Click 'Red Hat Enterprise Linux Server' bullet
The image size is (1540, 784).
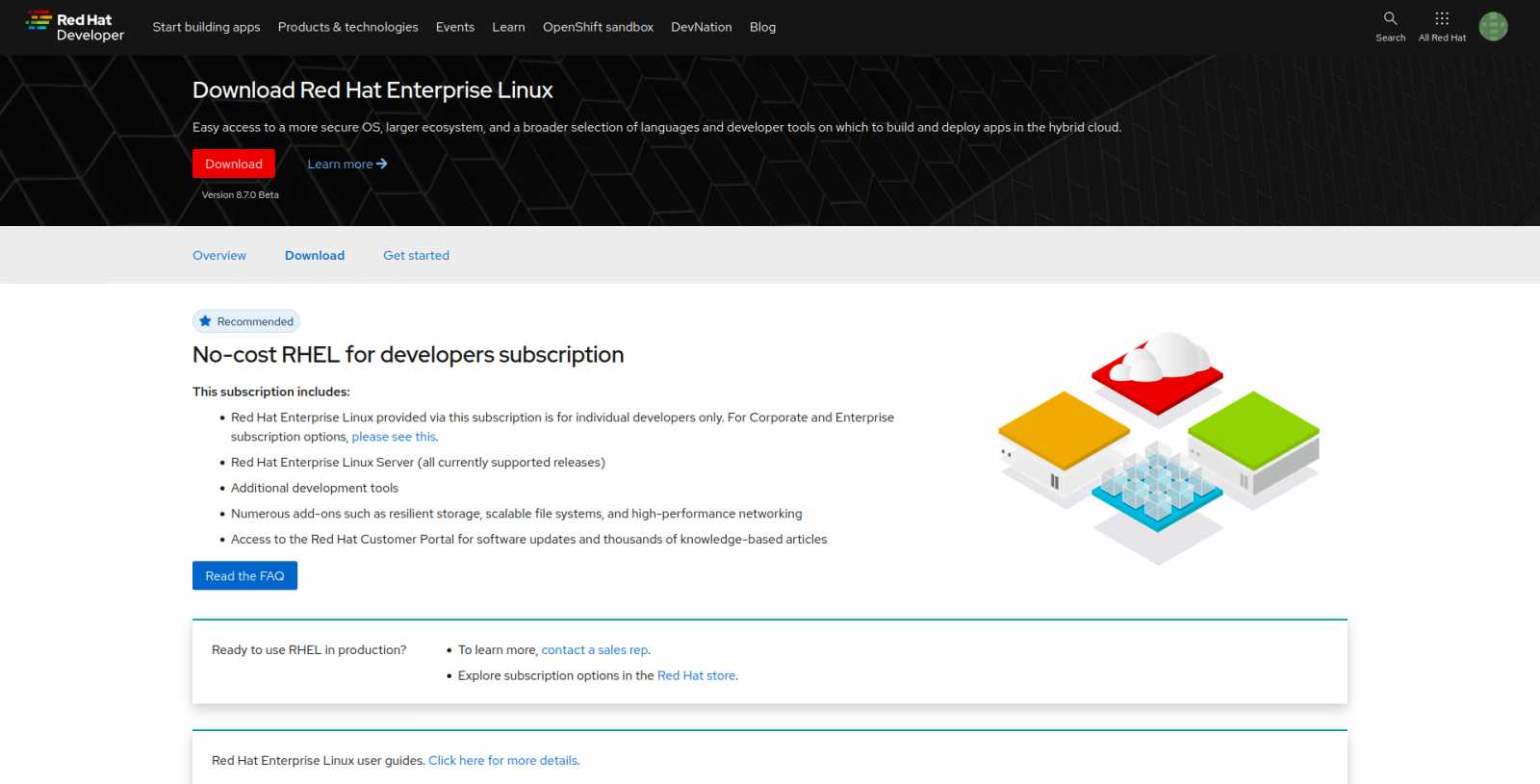418,463
